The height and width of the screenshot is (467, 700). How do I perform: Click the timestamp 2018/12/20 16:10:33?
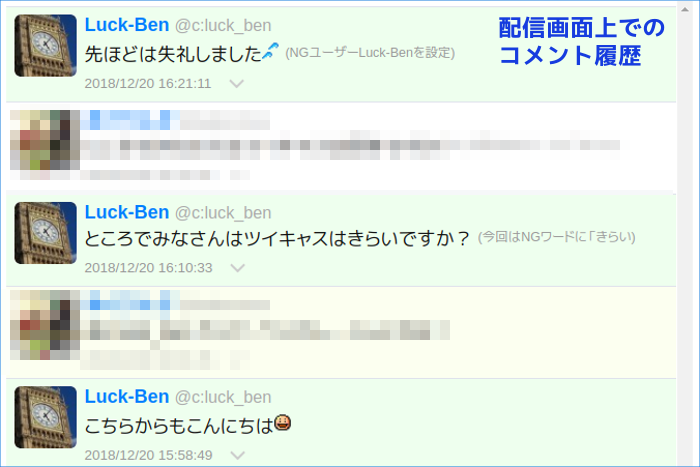(148, 268)
